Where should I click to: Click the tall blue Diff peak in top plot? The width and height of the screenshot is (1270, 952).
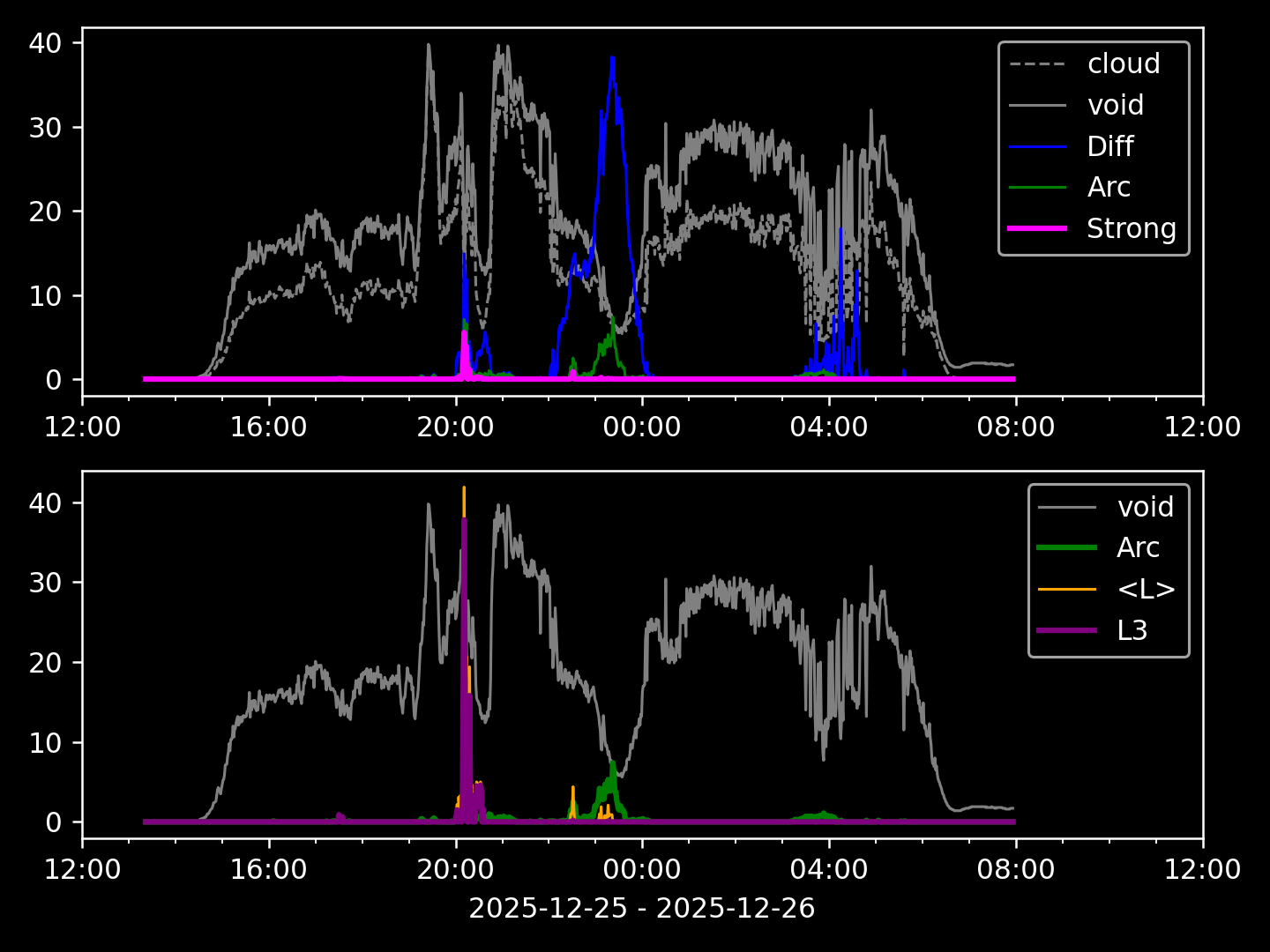[x=612, y=62]
